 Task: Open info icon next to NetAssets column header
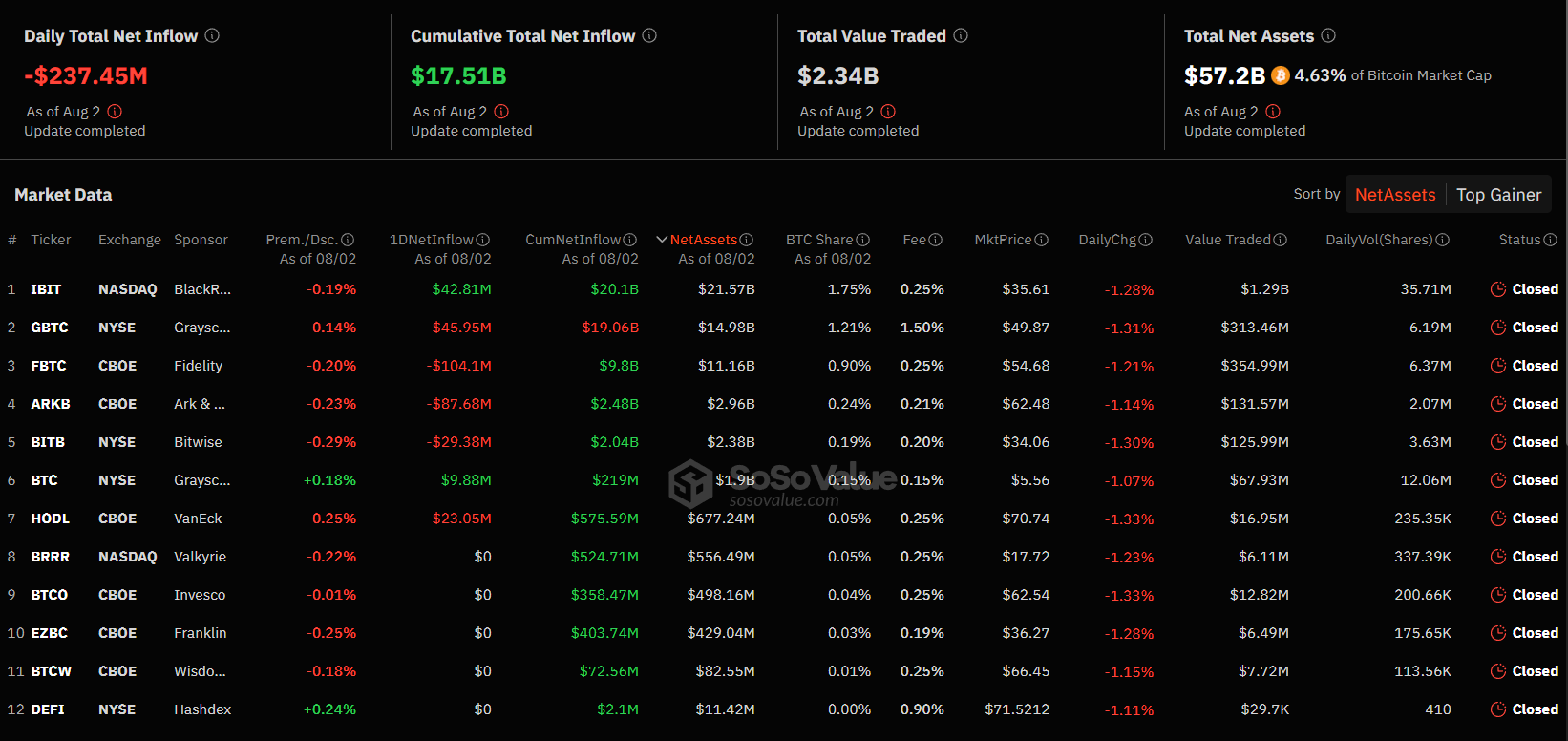click(747, 240)
